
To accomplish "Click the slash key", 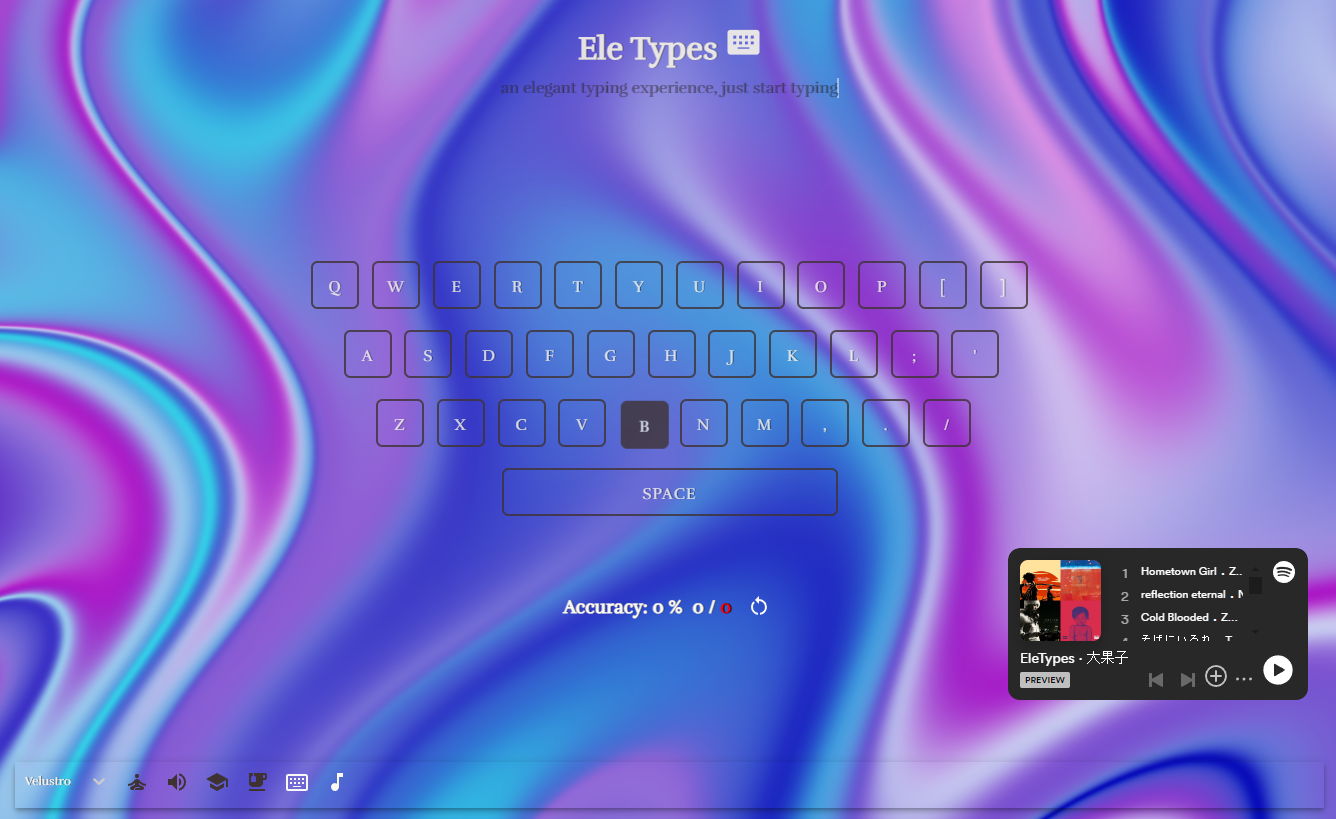I will coord(946,423).
